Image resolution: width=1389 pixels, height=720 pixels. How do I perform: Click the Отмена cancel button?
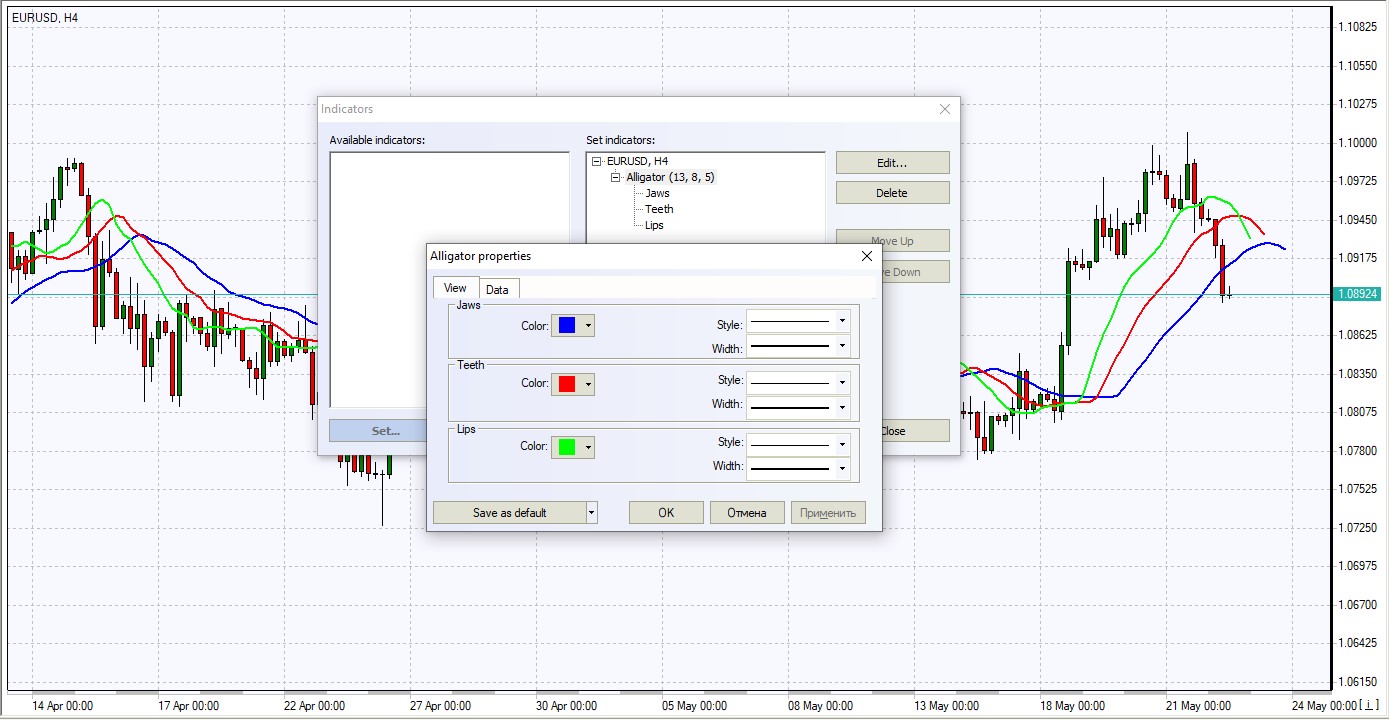coord(747,513)
